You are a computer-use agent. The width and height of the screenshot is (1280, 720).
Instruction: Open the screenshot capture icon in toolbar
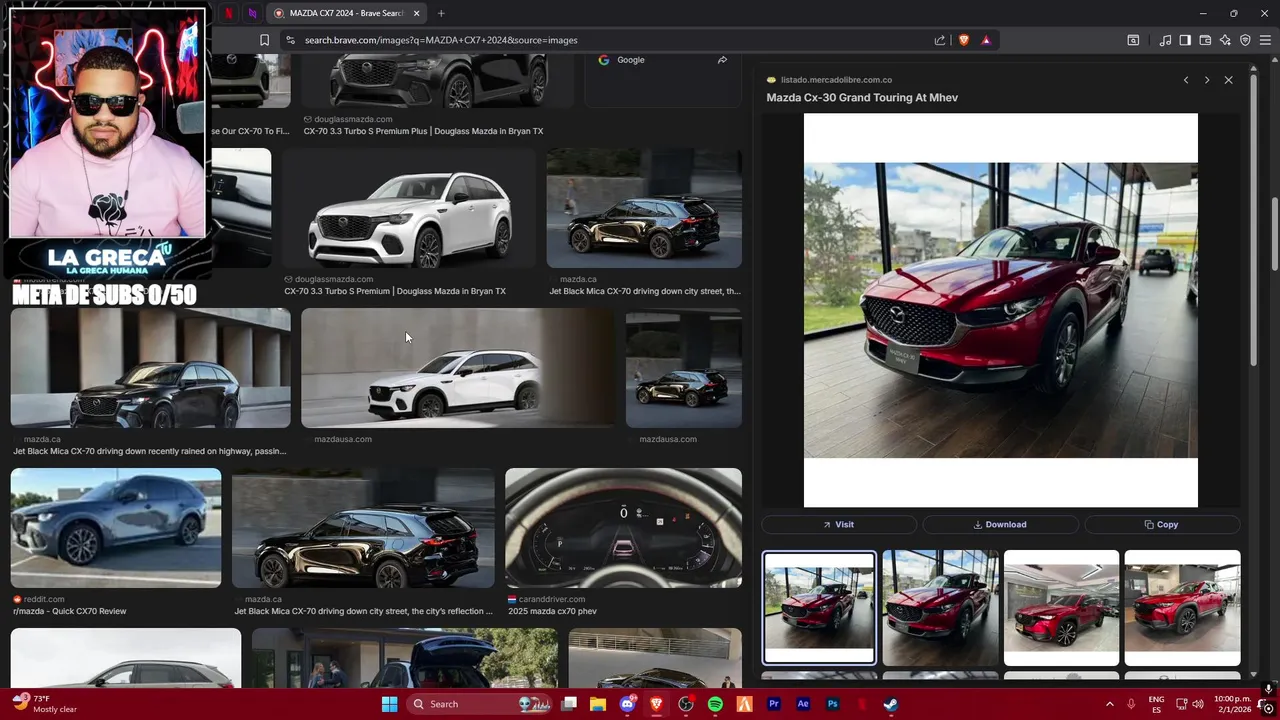(x=1133, y=40)
